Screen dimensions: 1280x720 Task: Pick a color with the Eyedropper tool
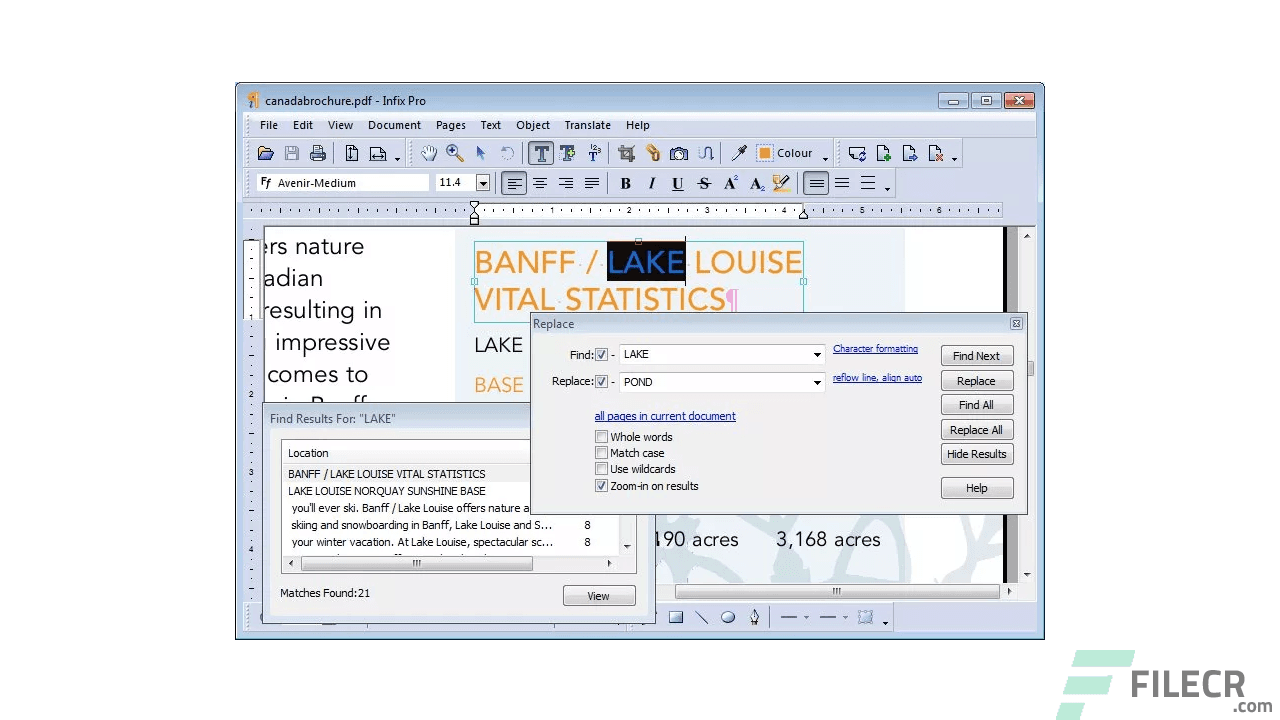[739, 152]
